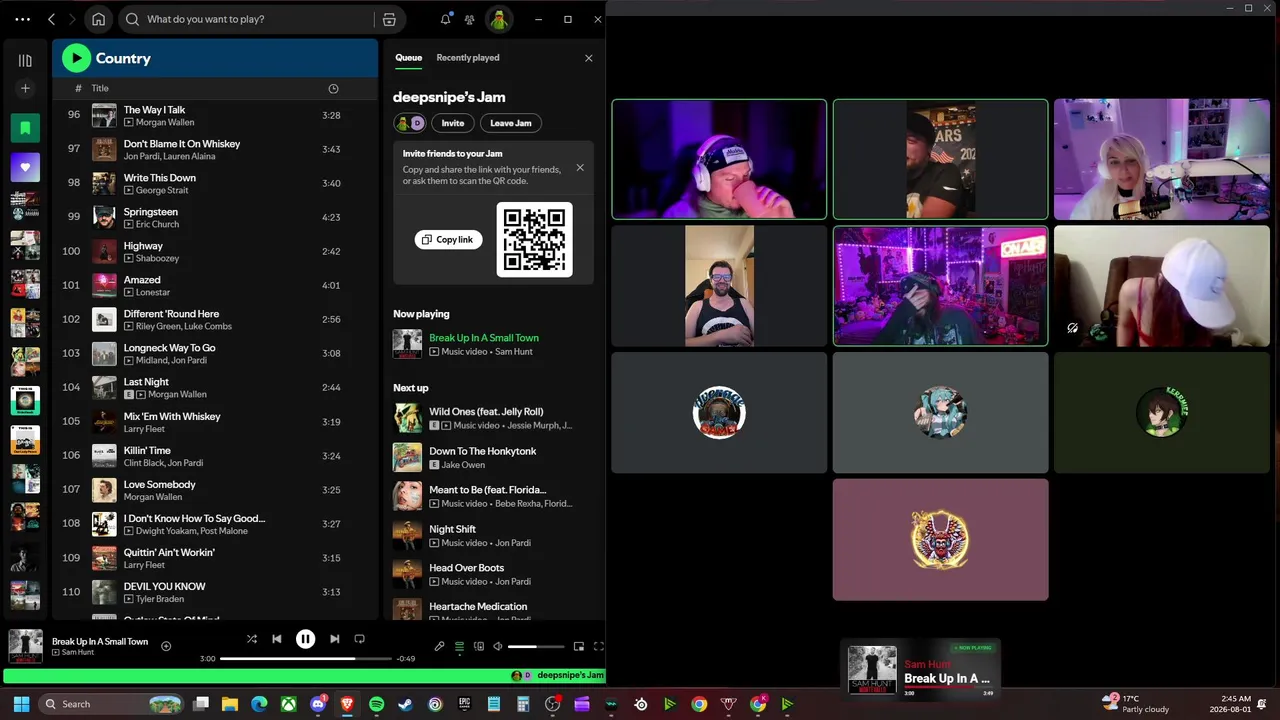Select track Highway by Shaboozey

[215, 251]
